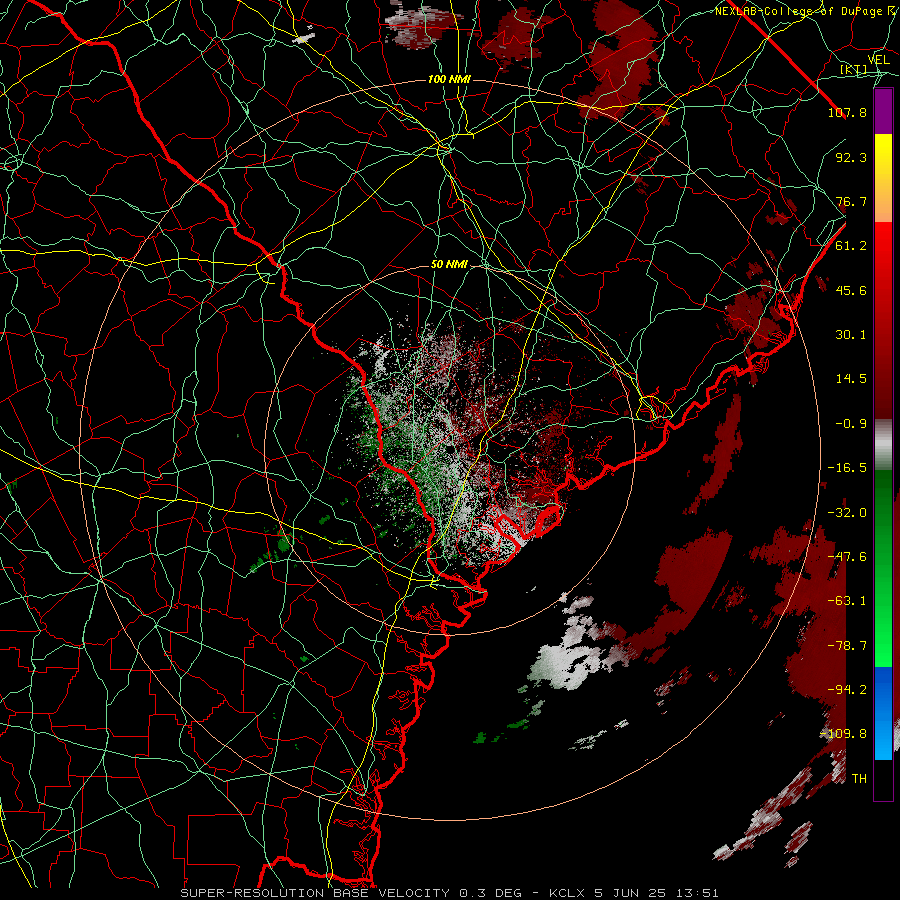Click the -109.8 value on velocity scale
The width and height of the screenshot is (900, 900).
tap(843, 734)
